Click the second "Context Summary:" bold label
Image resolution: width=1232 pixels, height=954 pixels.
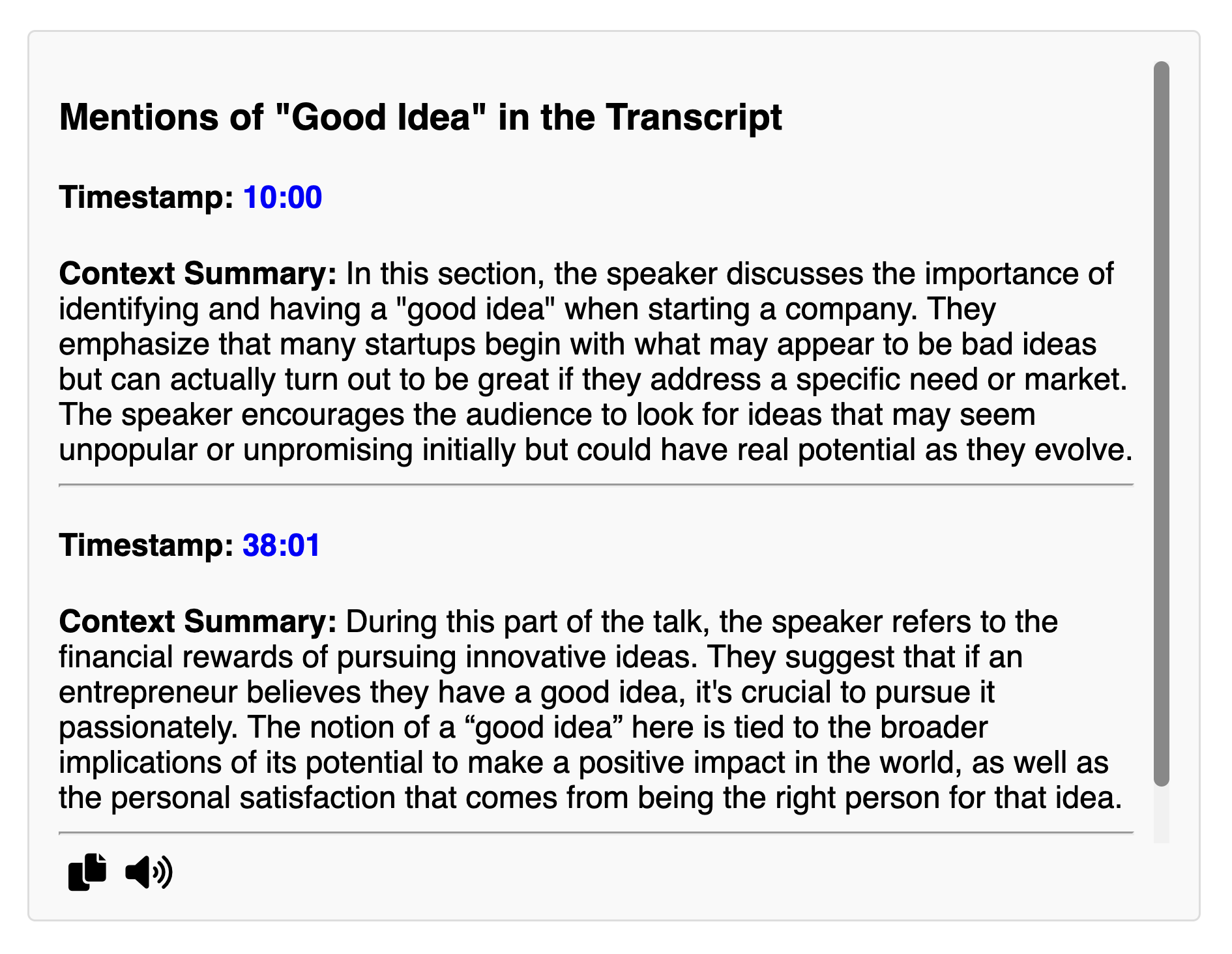pyautogui.click(x=198, y=622)
